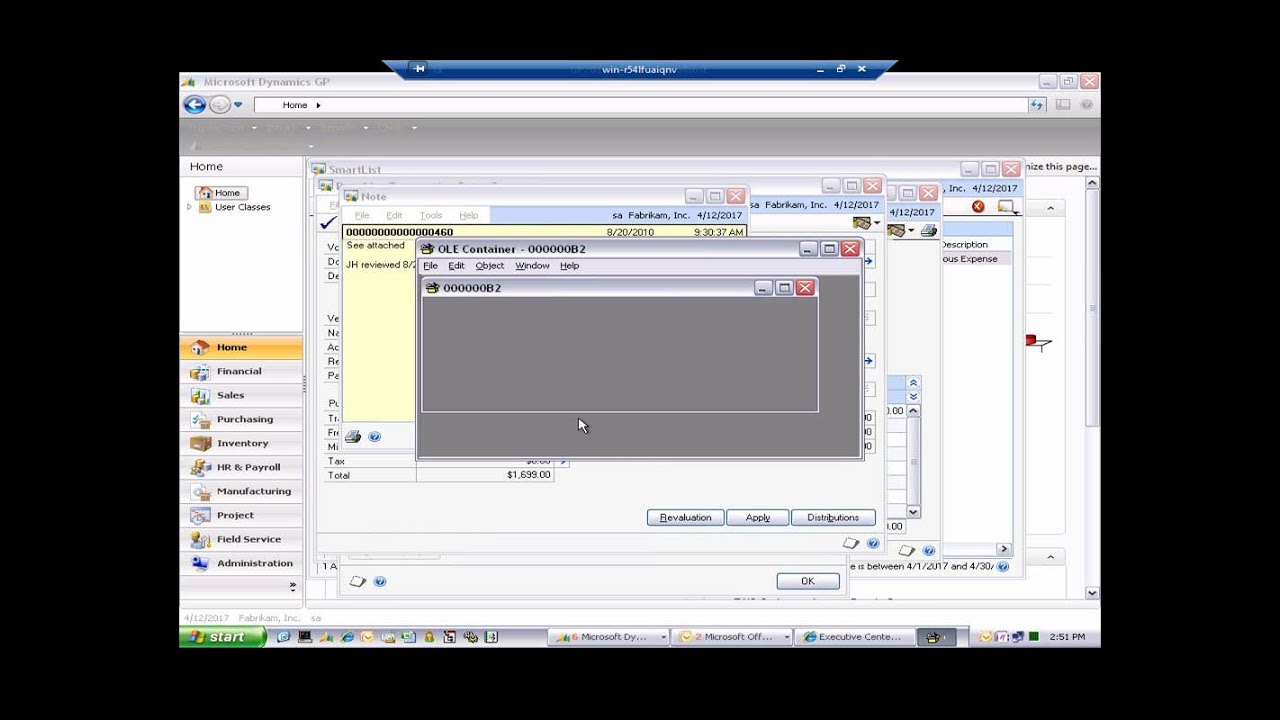Open the Sales navigation area
Image resolution: width=1280 pixels, height=720 pixels.
pyautogui.click(x=241, y=395)
